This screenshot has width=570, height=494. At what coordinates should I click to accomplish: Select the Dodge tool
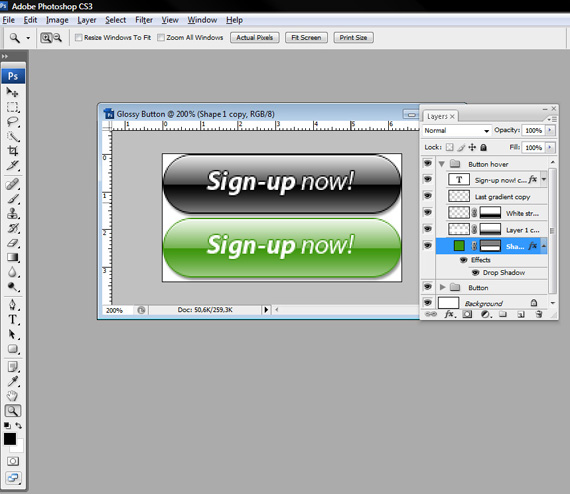click(x=12, y=287)
